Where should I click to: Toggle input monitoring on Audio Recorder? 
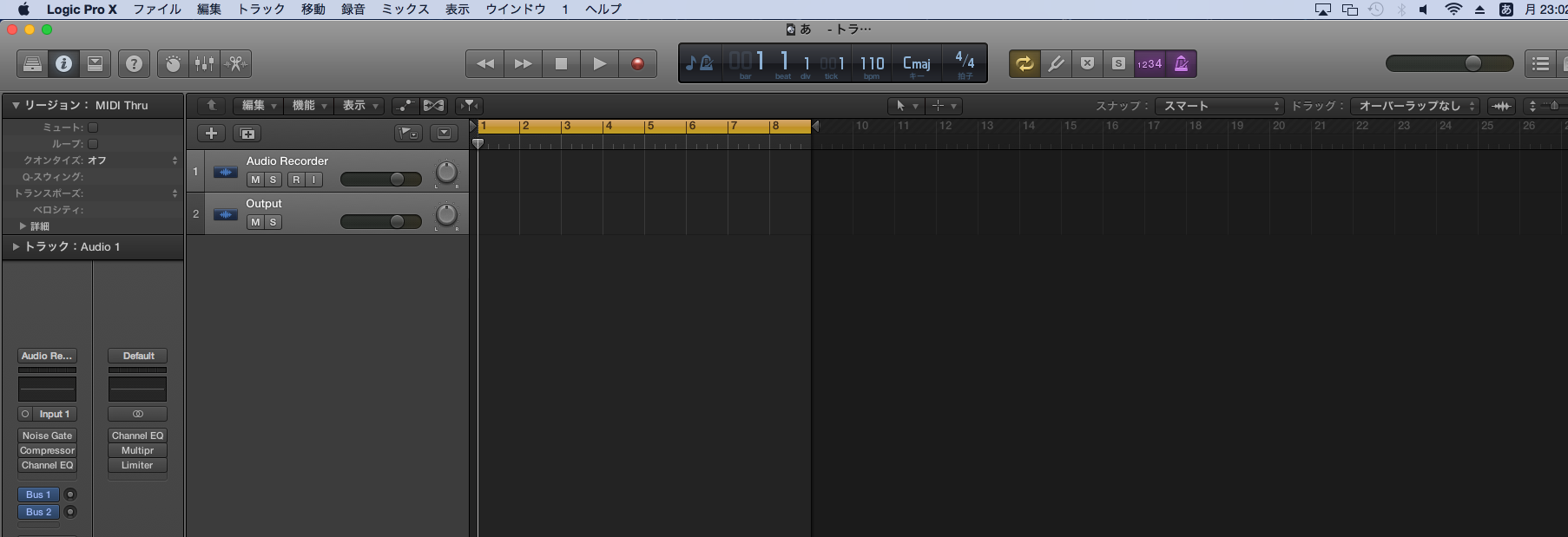coord(313,180)
